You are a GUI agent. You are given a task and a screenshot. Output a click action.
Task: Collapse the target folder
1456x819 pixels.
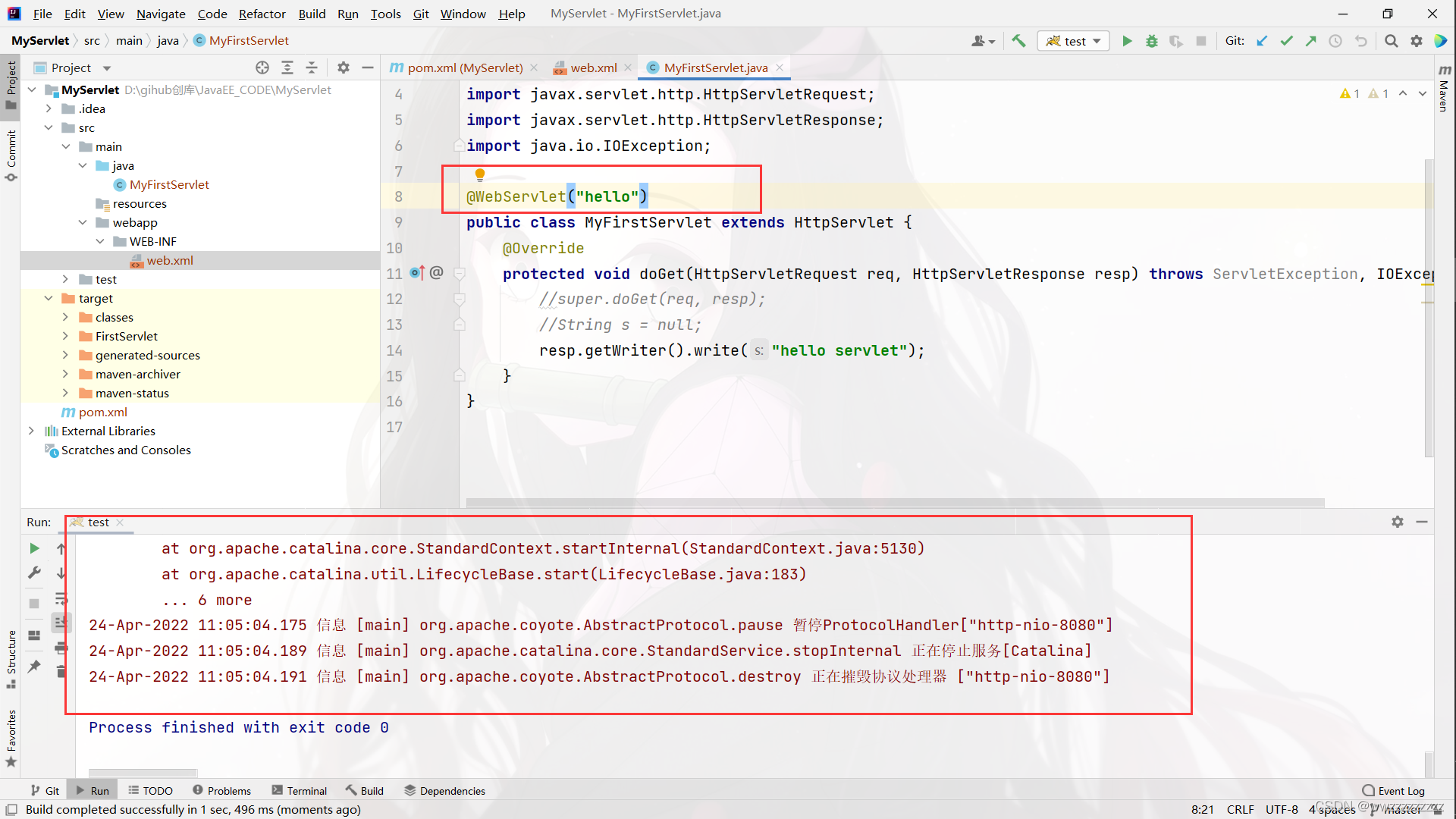click(x=49, y=298)
